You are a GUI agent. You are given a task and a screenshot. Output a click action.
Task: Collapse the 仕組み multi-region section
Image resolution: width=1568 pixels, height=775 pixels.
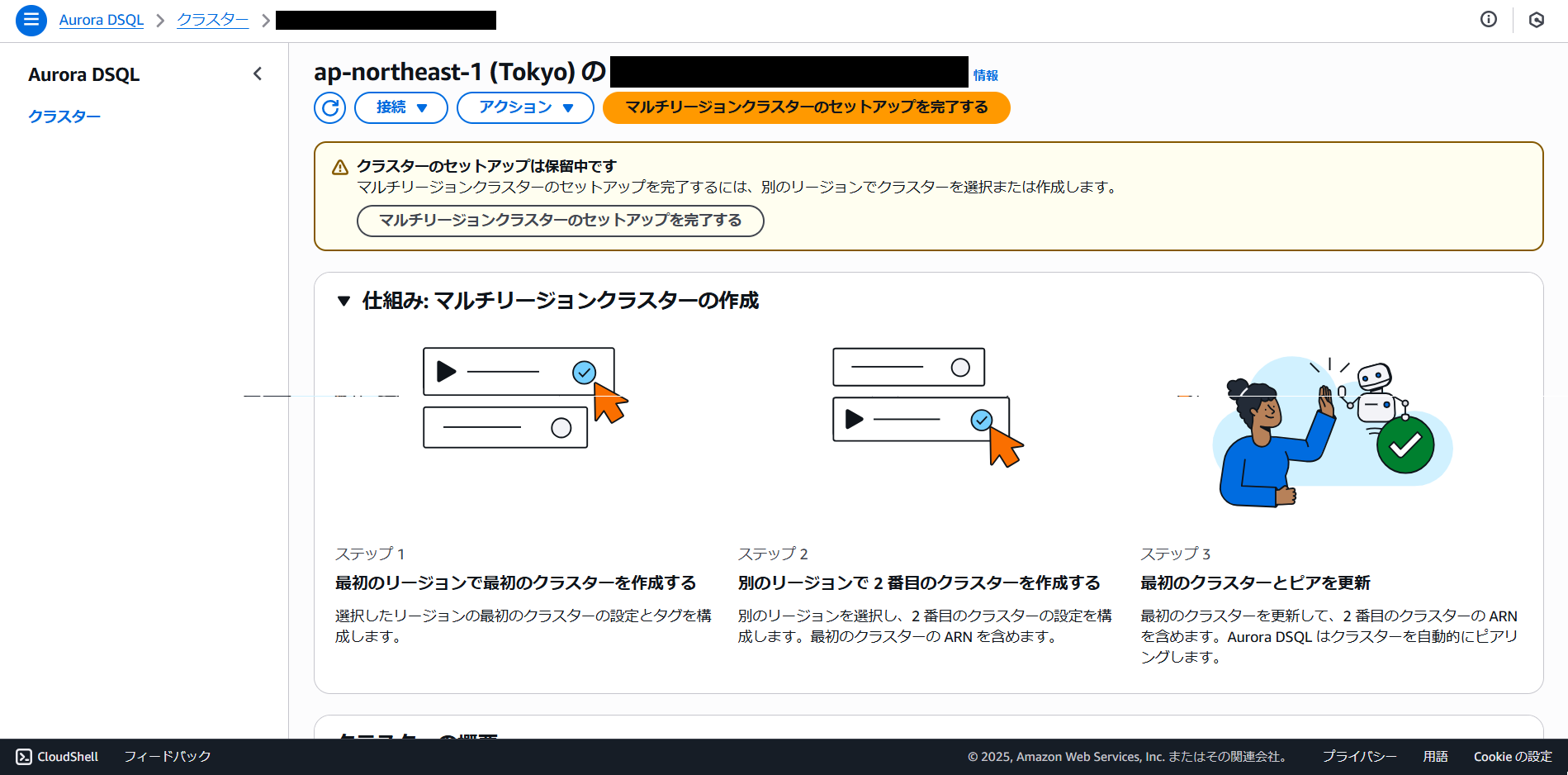pos(344,301)
